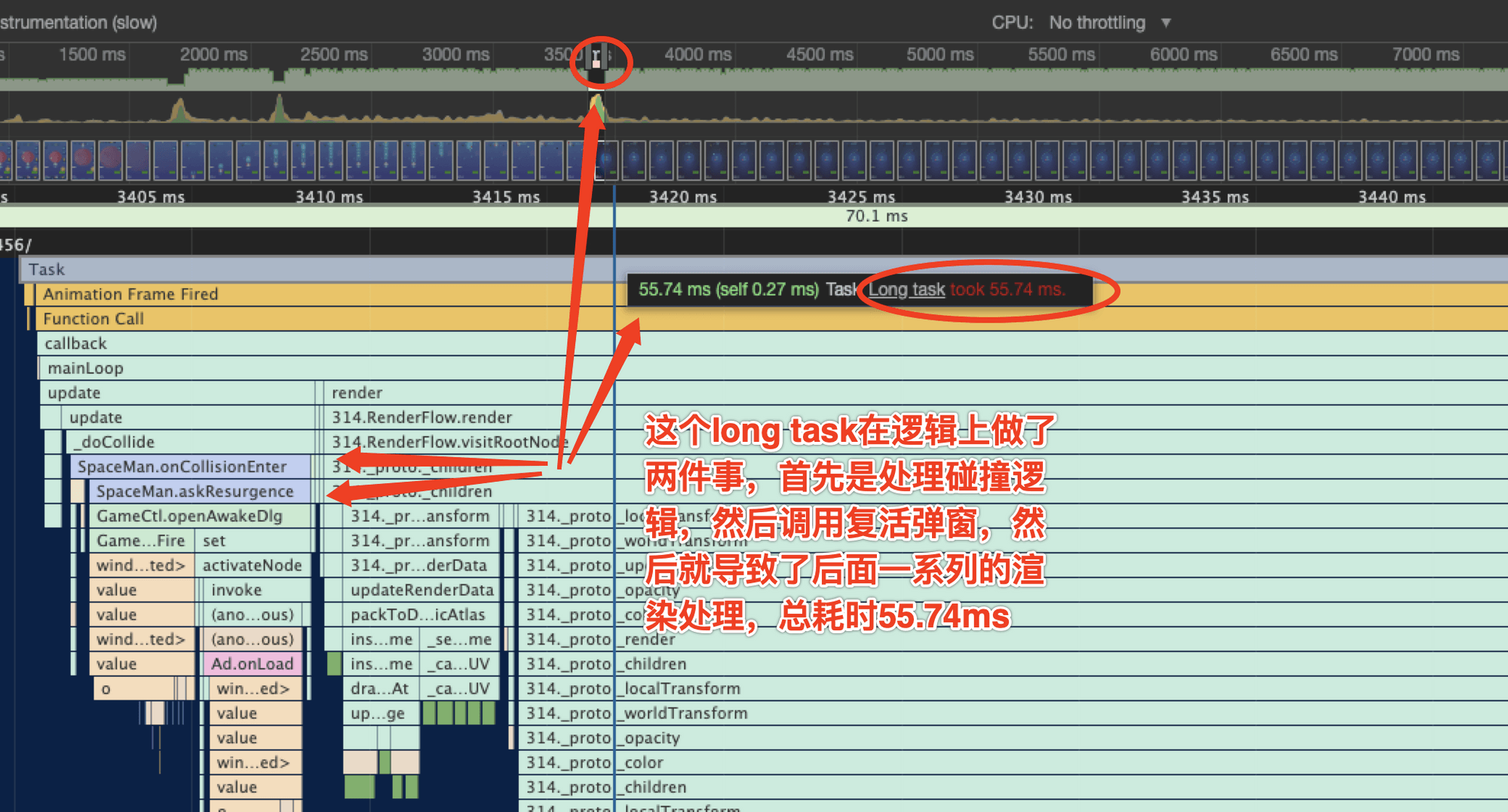Screen dimensions: 1508x812
Task: Open the CPU throttling dropdown
Action: point(1108,23)
